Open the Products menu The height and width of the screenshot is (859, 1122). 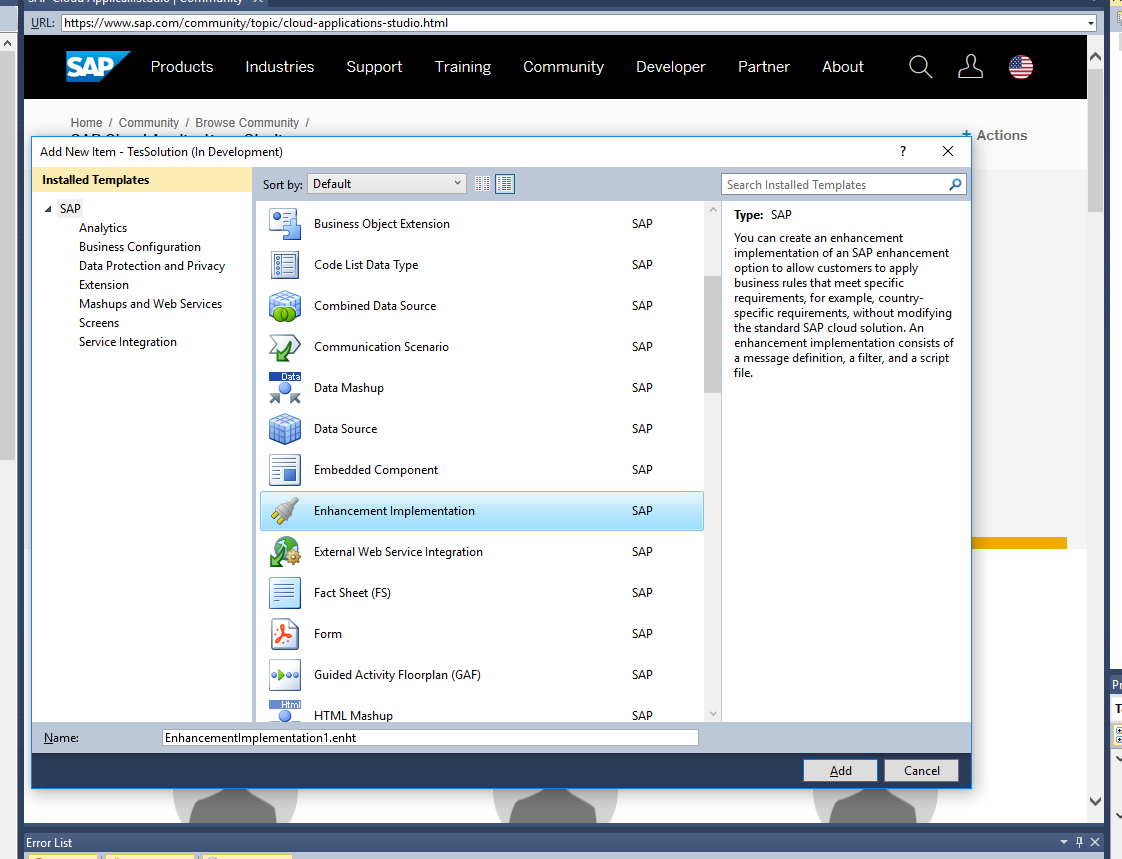coord(182,67)
